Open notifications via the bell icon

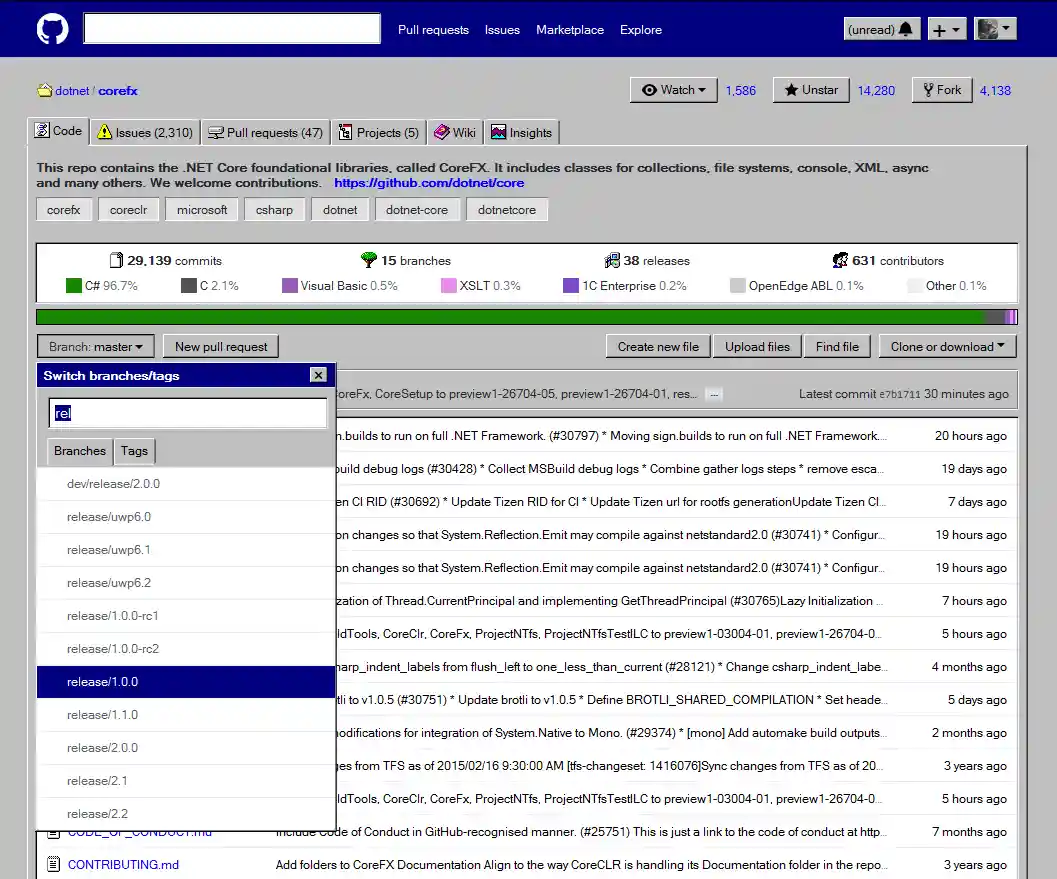[x=904, y=28]
